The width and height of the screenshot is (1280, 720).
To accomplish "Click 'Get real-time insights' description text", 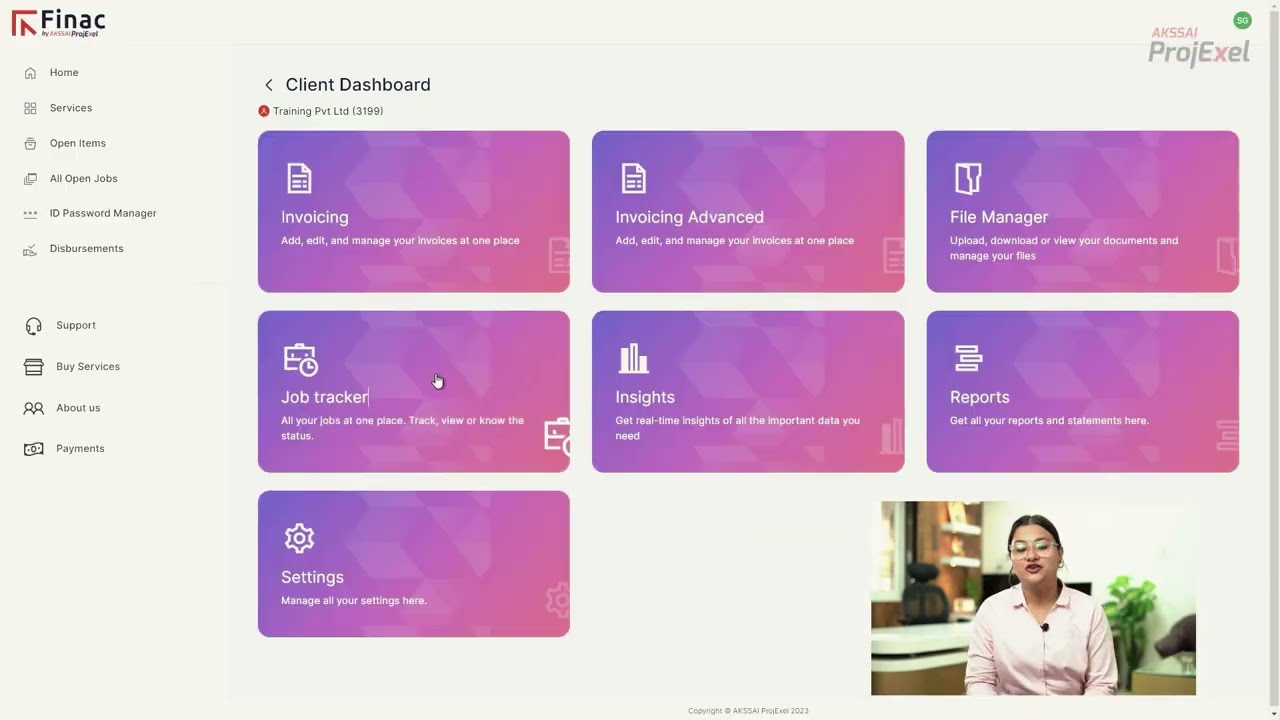I will click(x=737, y=428).
